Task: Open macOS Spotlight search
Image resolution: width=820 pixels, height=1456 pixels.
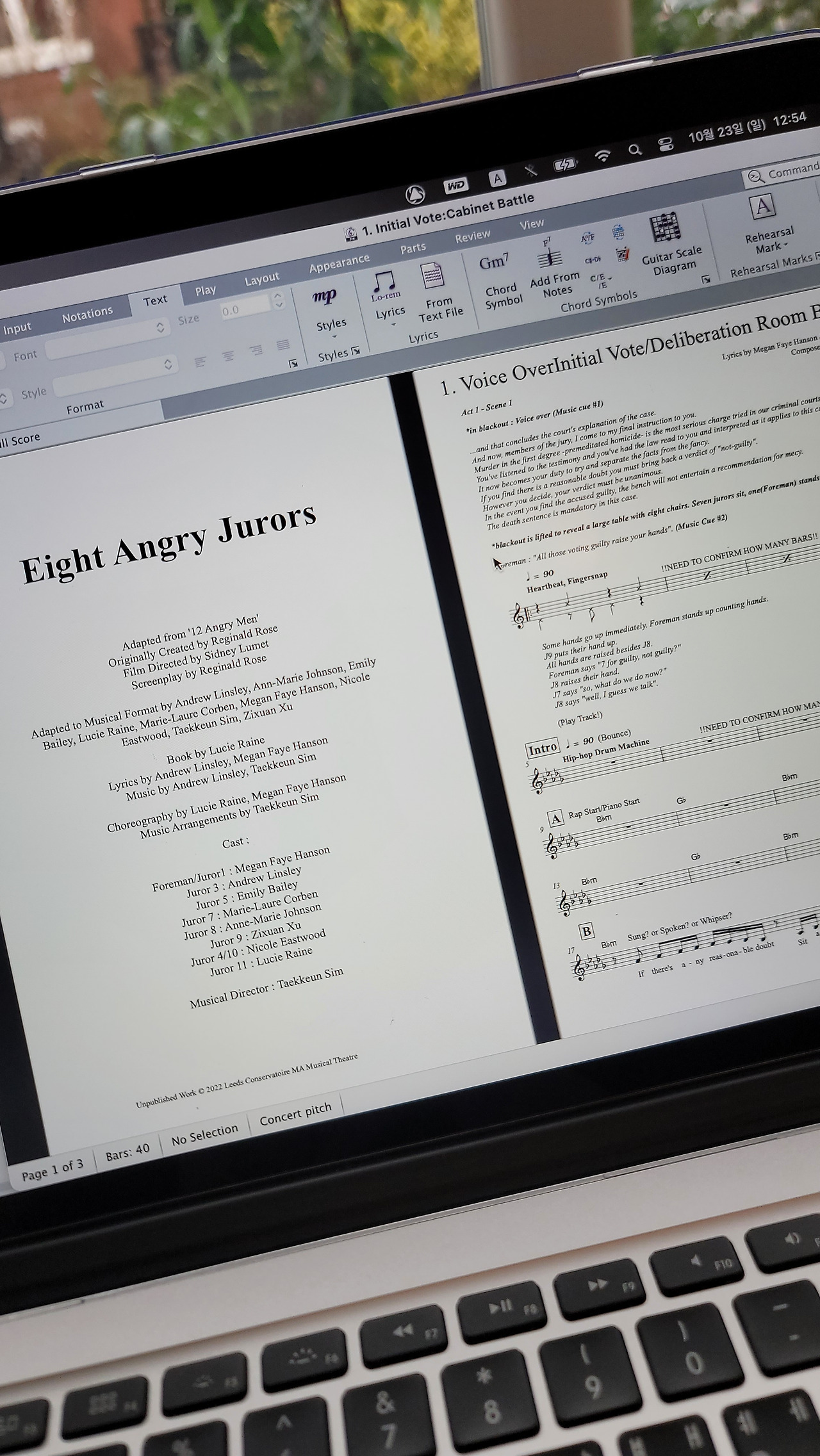Action: point(634,149)
